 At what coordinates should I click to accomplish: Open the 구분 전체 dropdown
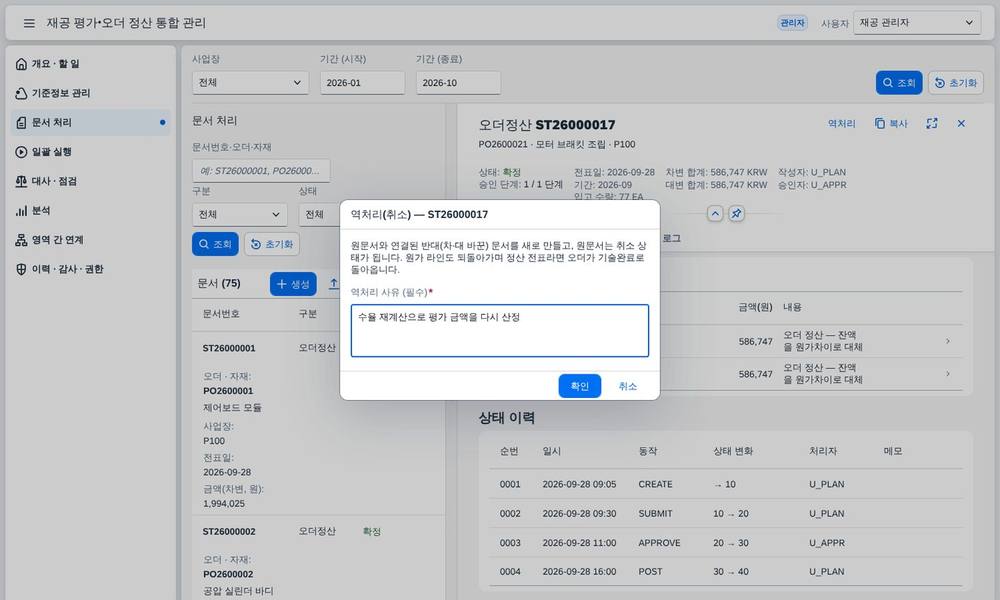coord(239,214)
